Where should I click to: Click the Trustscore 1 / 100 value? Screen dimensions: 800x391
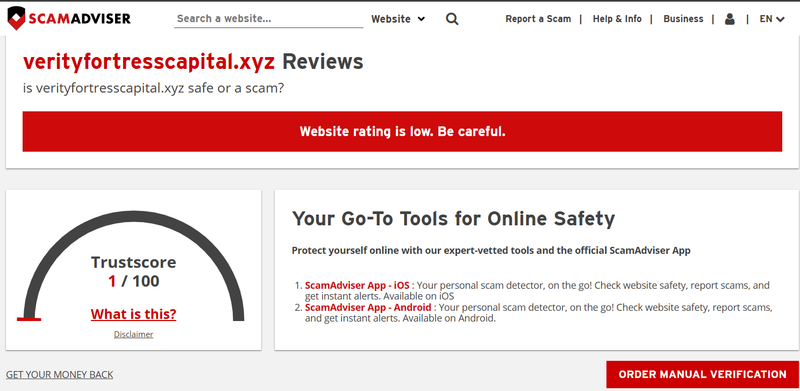[x=134, y=281]
